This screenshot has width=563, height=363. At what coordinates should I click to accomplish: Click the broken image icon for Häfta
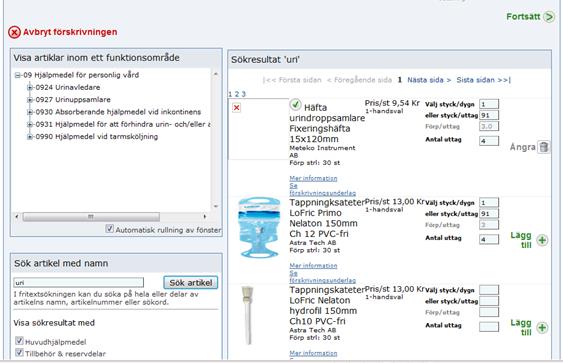pos(236,108)
